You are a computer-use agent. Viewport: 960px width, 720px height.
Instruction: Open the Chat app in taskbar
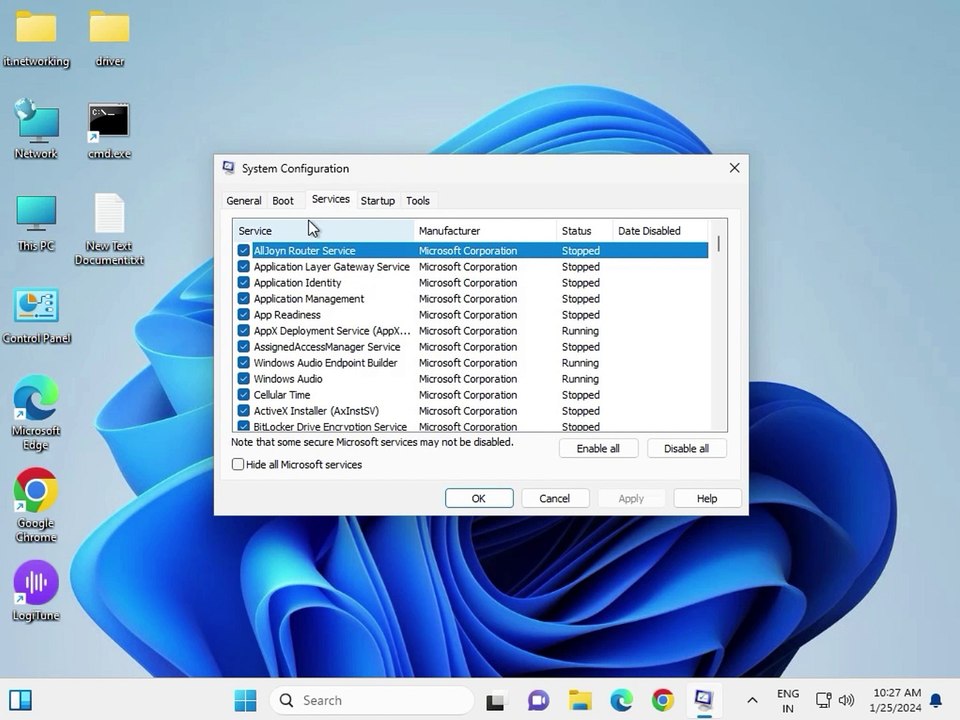pos(538,700)
